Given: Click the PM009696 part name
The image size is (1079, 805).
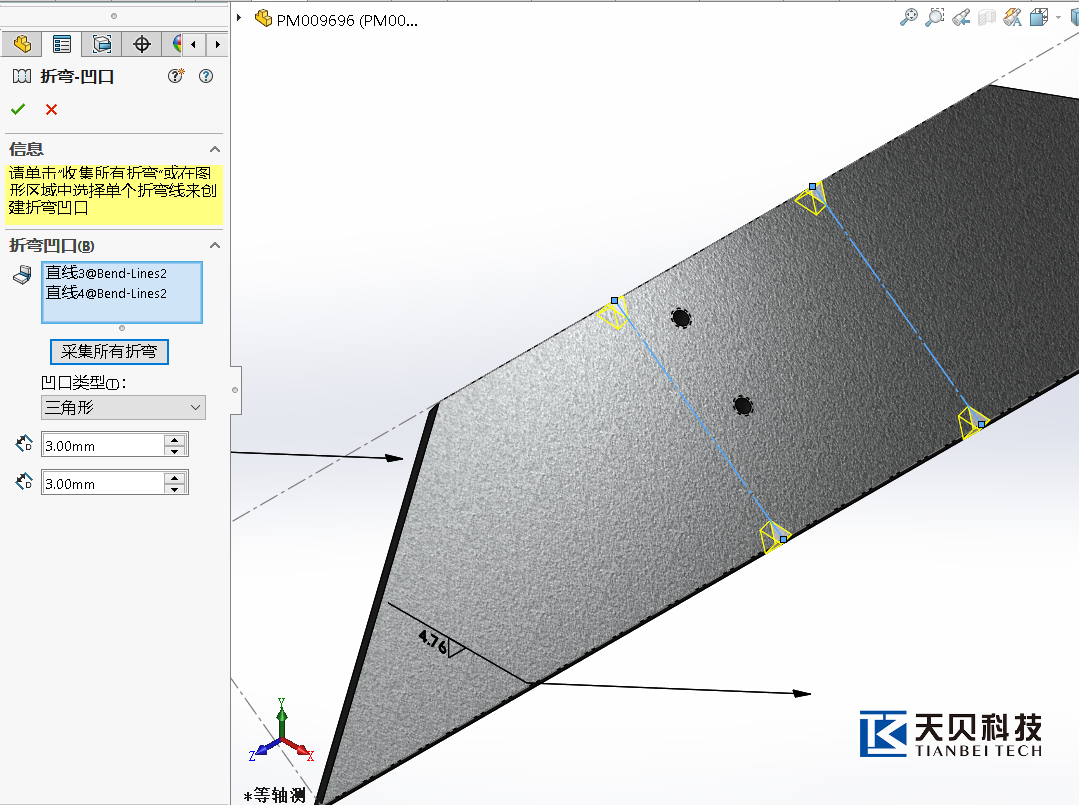Looking at the screenshot, I should click(x=347, y=21).
